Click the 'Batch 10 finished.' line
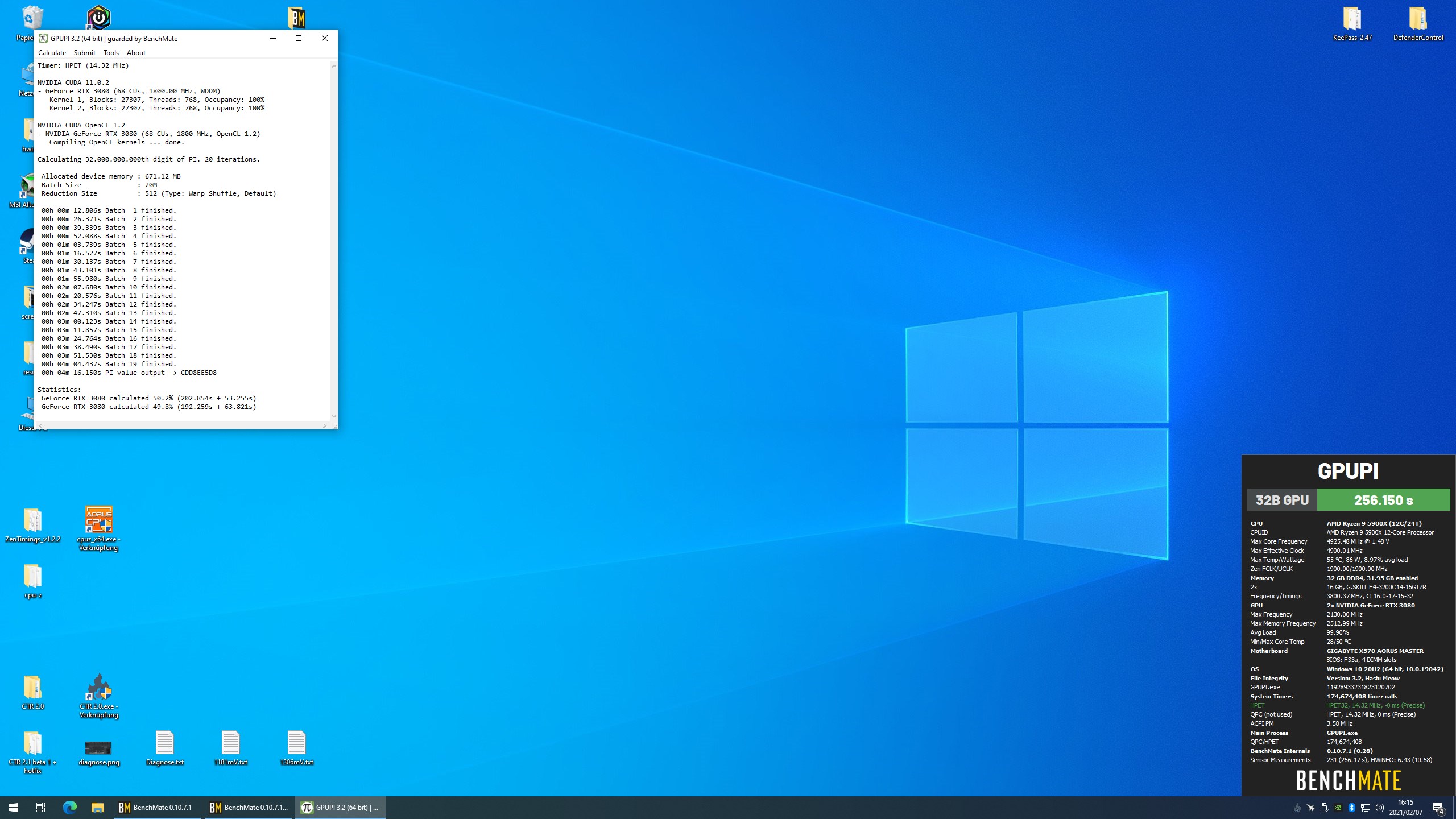Image resolution: width=1456 pixels, height=819 pixels. coord(109,287)
